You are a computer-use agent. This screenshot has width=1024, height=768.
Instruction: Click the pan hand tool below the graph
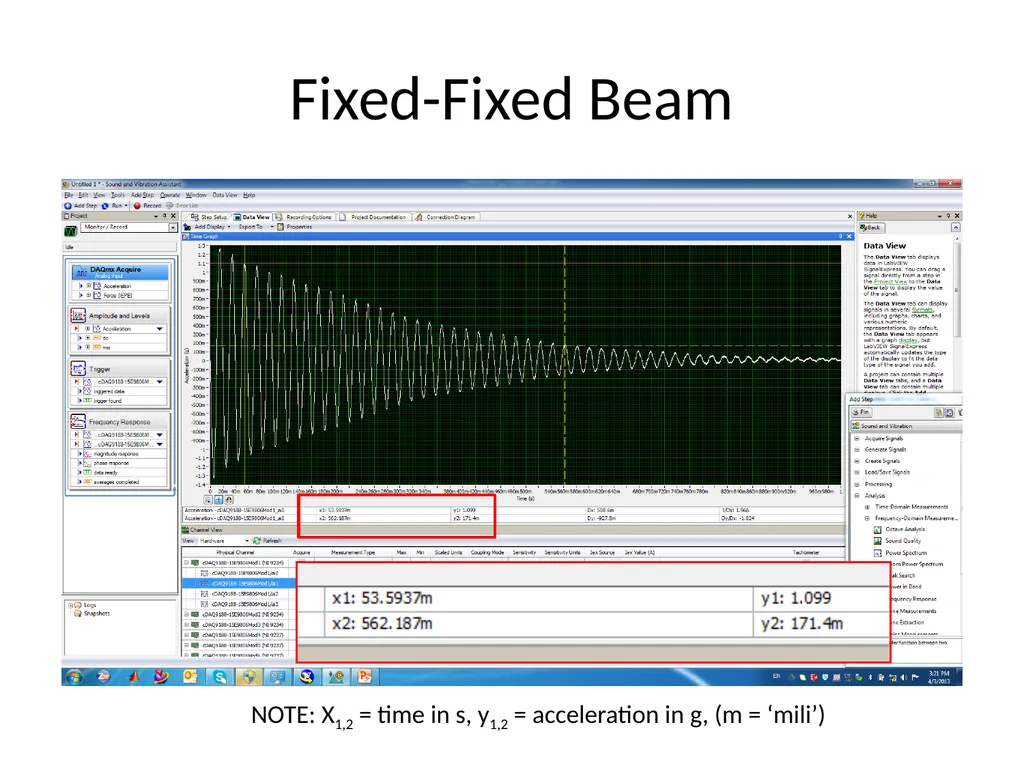pos(229,500)
